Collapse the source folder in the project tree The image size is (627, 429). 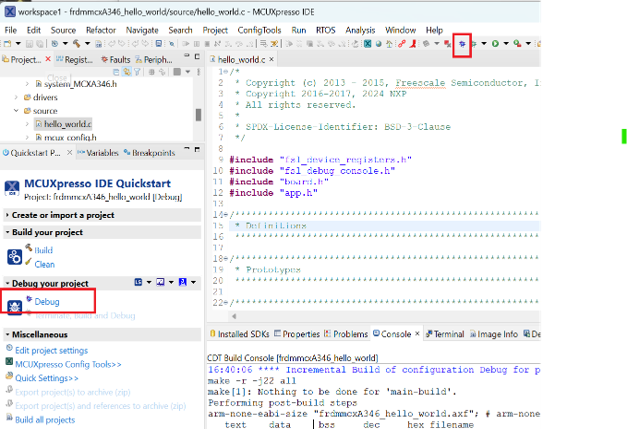15,111
